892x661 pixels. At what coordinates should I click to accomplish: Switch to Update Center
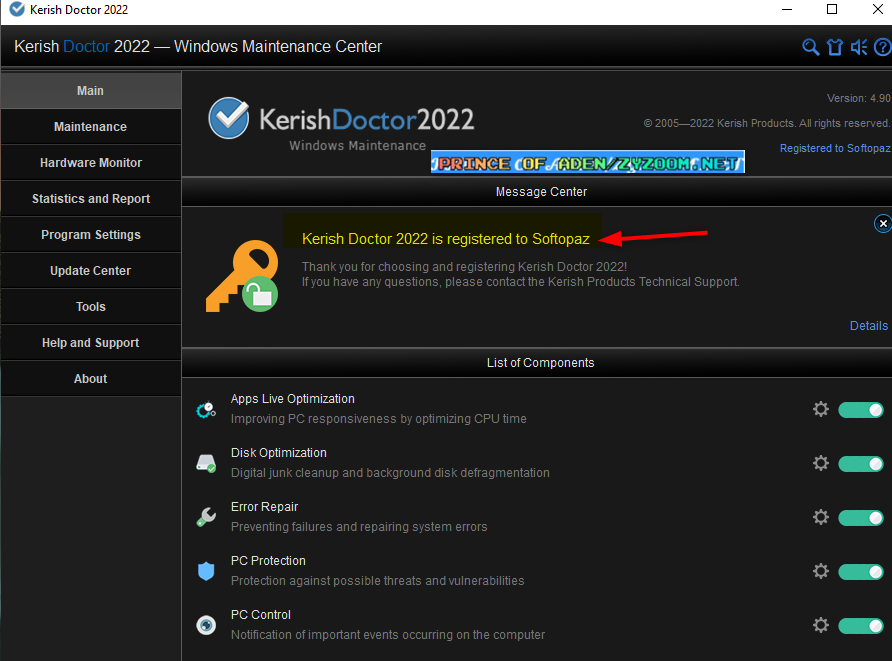91,270
